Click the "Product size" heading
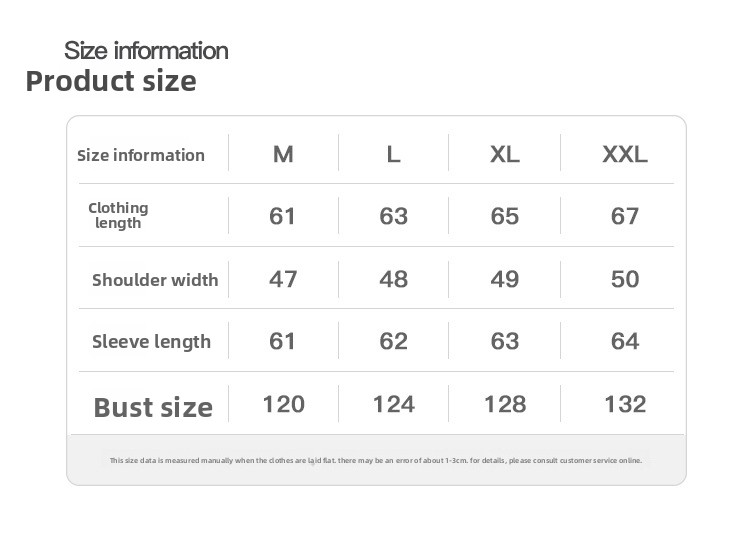The image size is (750, 546). [111, 81]
